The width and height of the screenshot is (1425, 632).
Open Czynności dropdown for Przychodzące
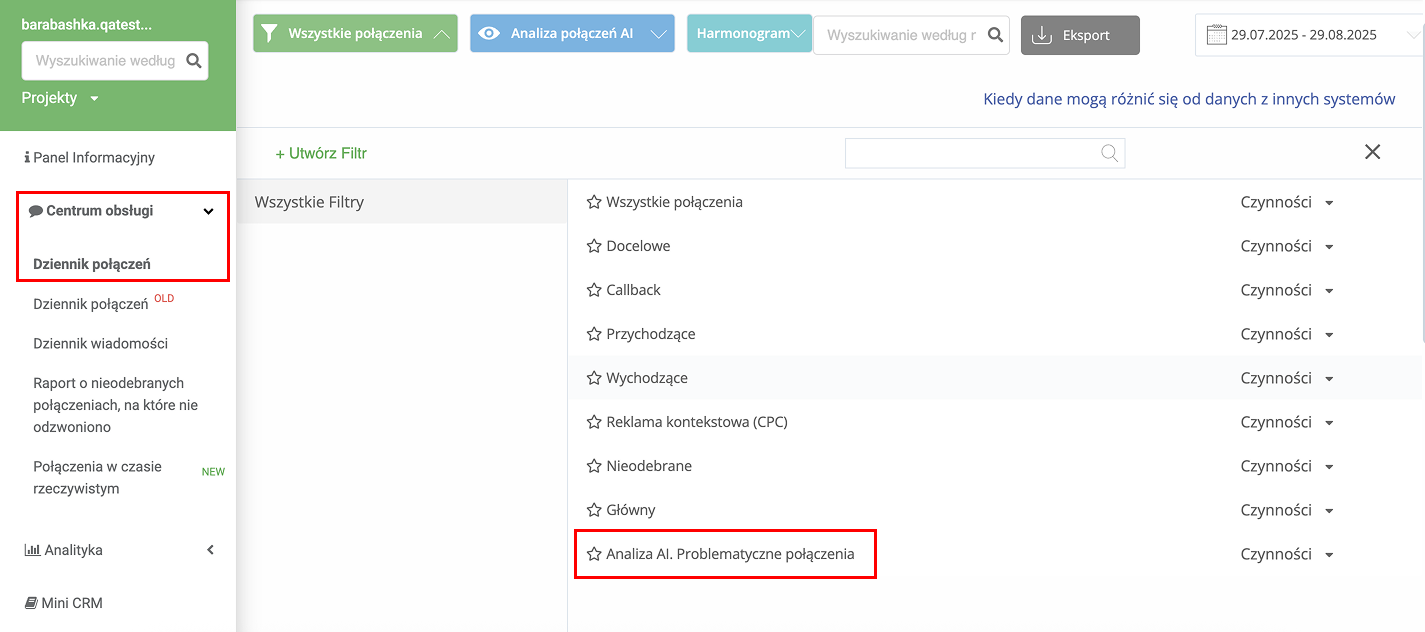(1287, 334)
